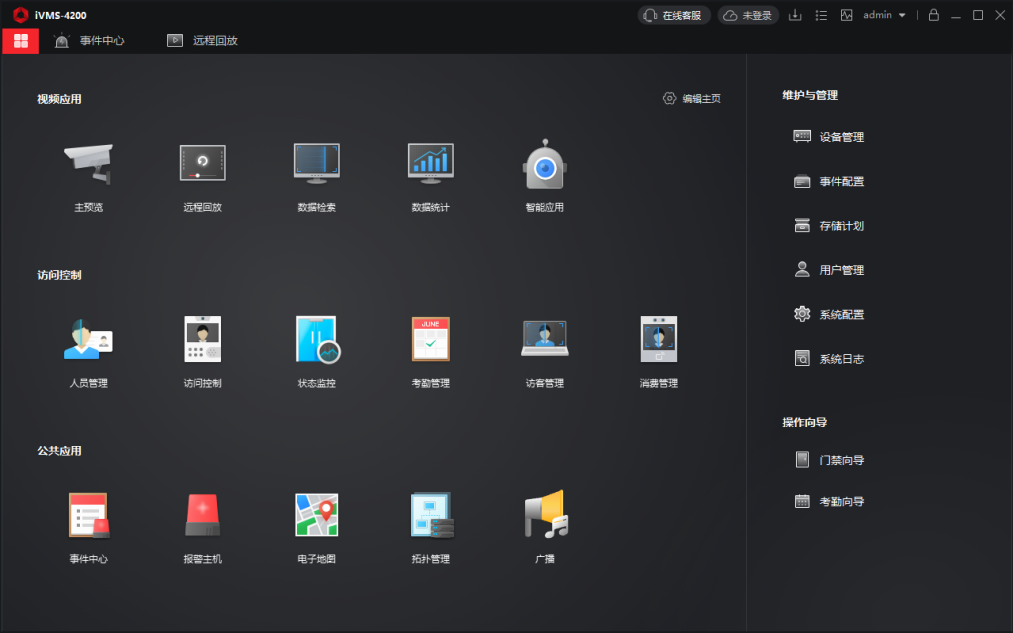
Task: Click the lock screen padlock icon
Action: pyautogui.click(x=933, y=15)
